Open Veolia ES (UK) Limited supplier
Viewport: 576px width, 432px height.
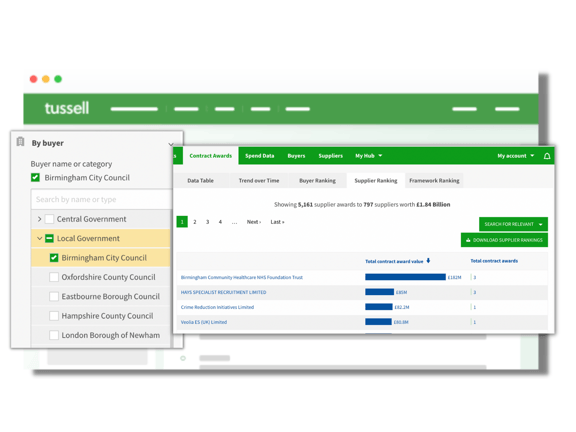(x=204, y=322)
